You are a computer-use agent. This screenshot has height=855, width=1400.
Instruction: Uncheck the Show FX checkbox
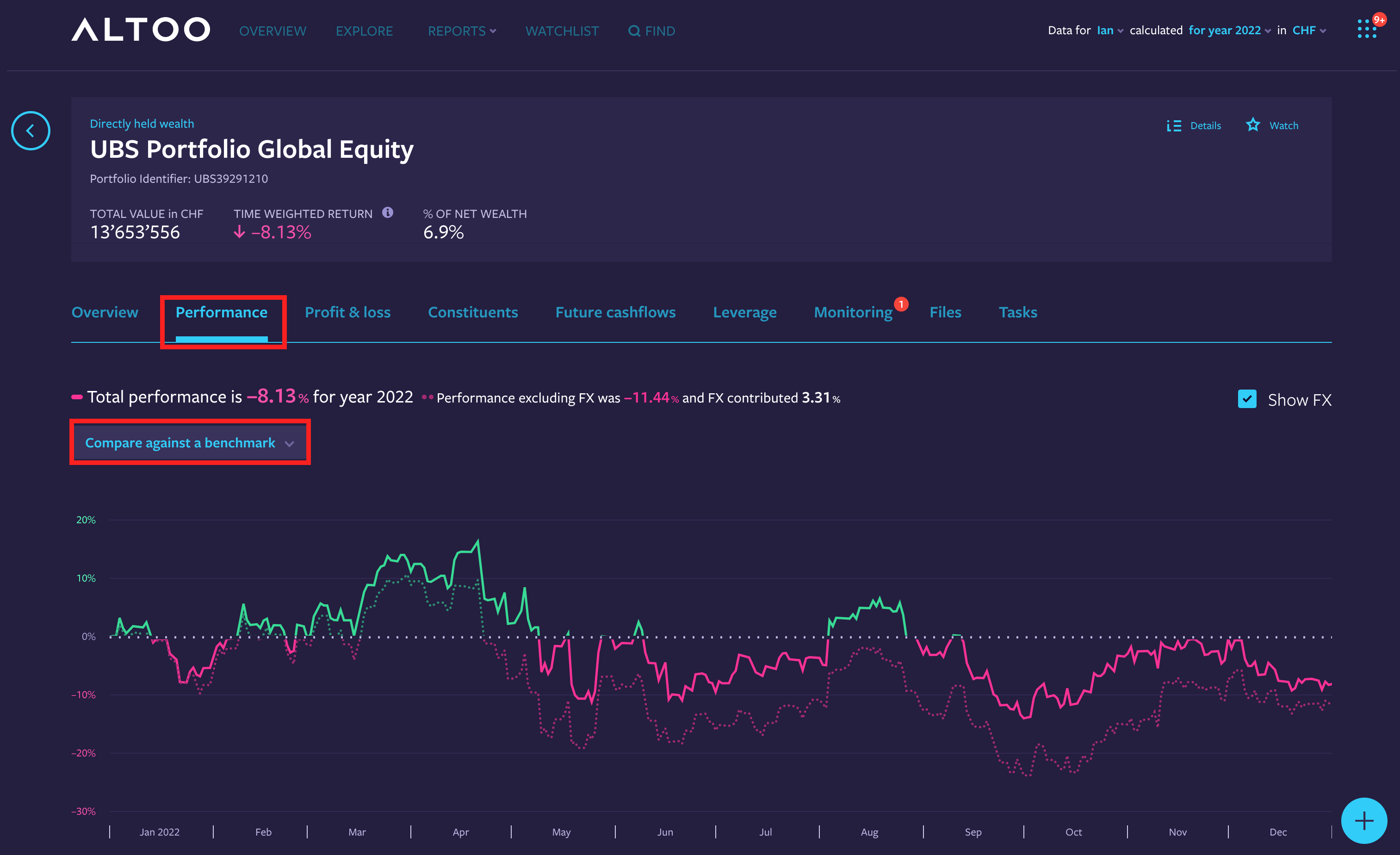1247,399
